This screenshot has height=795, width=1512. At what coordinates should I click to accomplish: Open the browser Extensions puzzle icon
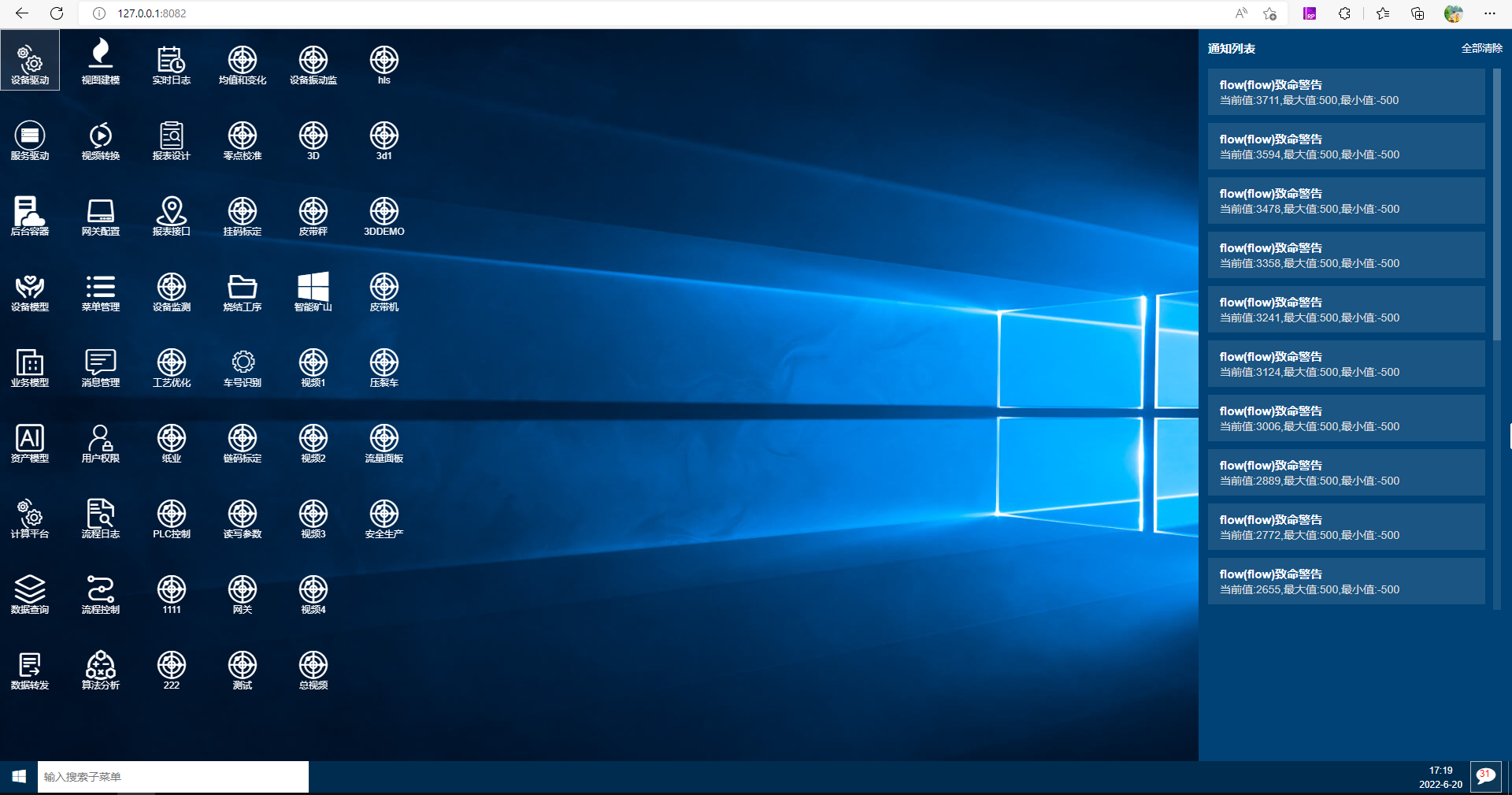1344,13
